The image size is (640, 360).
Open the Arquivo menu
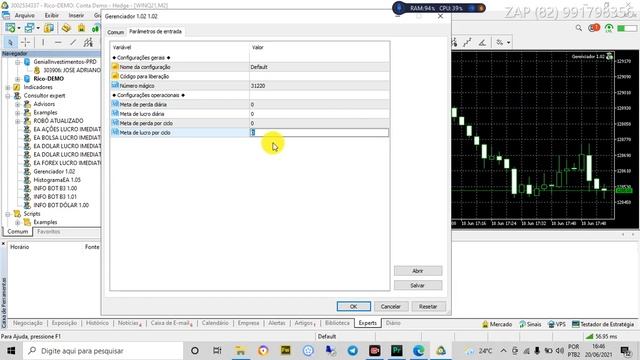click(24, 15)
